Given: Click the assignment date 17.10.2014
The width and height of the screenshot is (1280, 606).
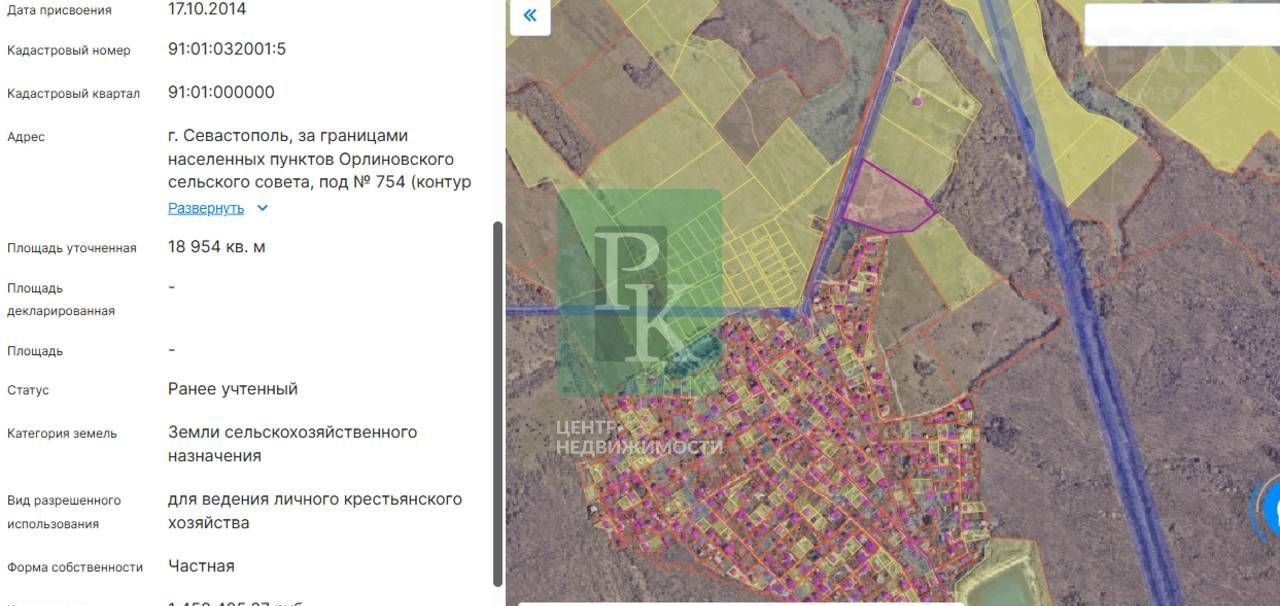Looking at the screenshot, I should [207, 9].
